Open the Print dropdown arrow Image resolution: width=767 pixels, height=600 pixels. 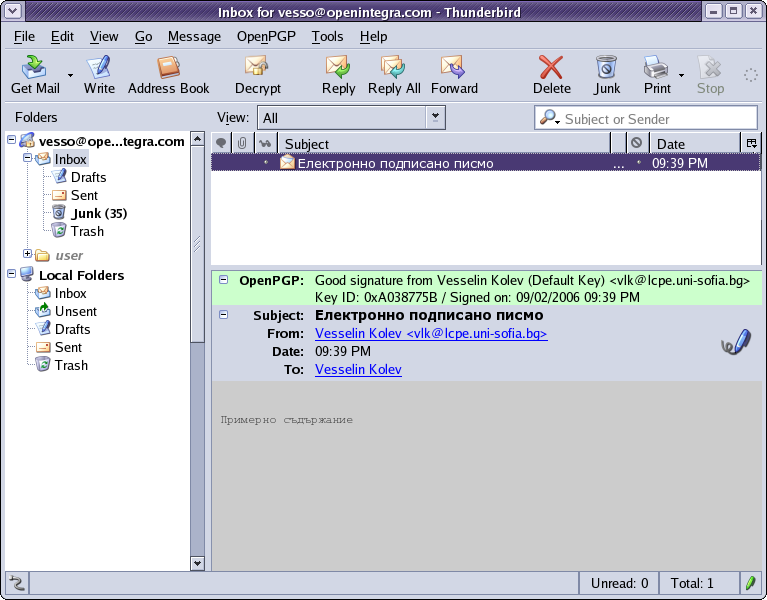681,75
